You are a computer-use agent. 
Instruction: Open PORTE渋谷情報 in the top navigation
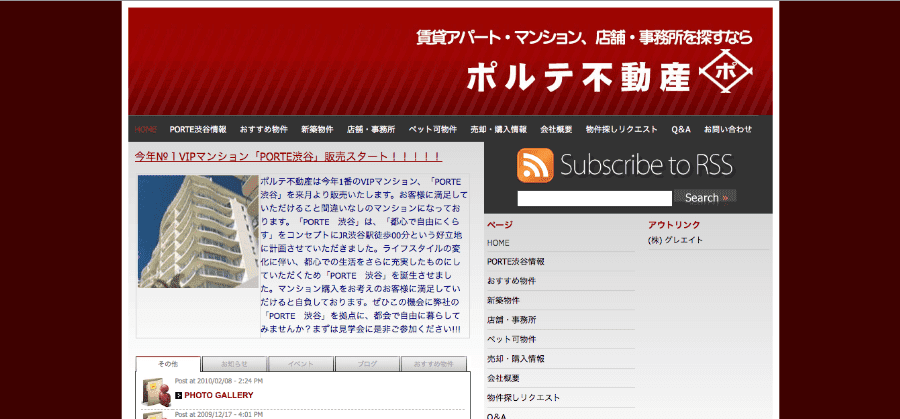198,129
